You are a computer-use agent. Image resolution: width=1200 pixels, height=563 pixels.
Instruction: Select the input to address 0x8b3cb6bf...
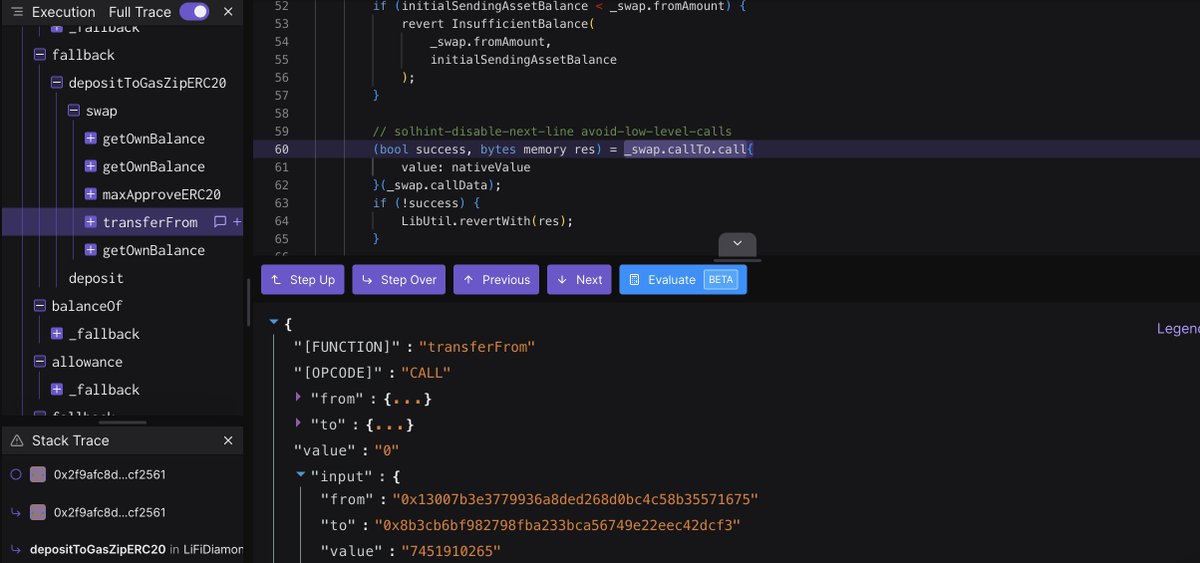[558, 525]
